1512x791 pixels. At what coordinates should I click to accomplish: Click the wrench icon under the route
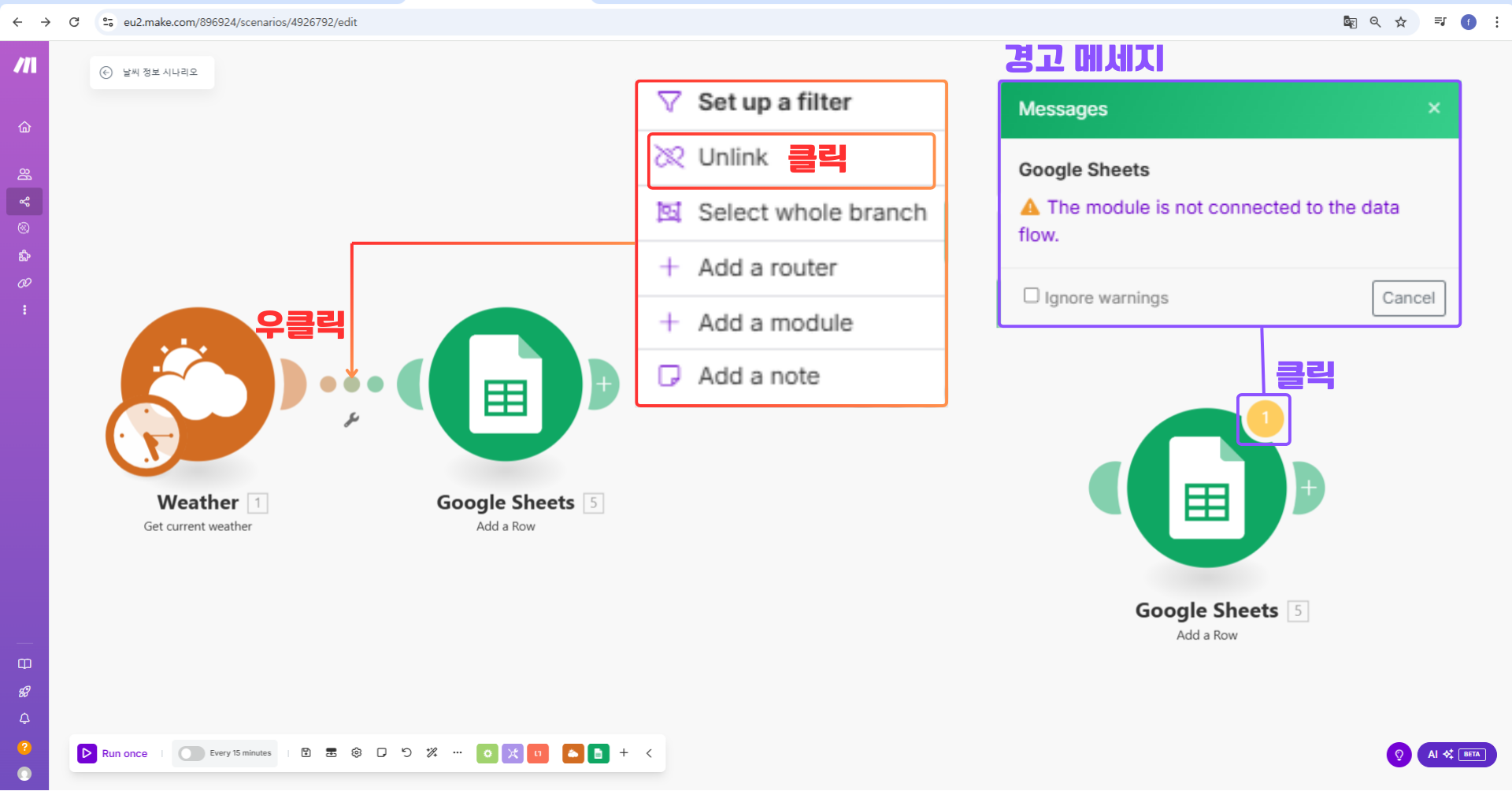tap(351, 420)
